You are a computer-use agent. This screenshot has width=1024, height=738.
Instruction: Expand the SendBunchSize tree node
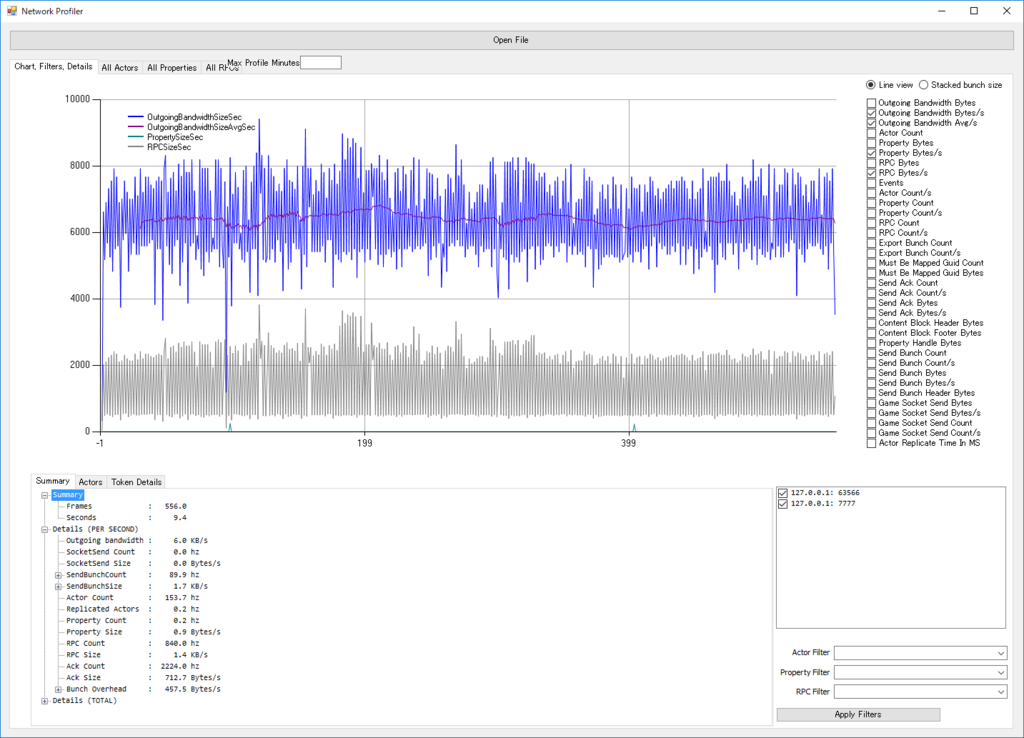(x=58, y=586)
